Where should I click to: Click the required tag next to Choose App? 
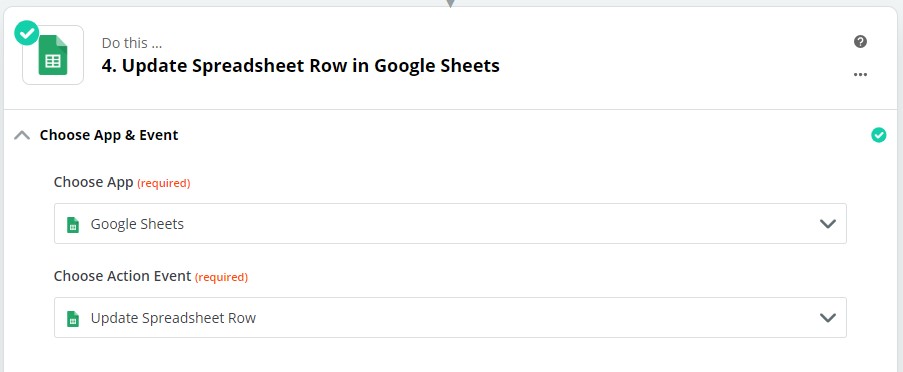click(x=164, y=183)
